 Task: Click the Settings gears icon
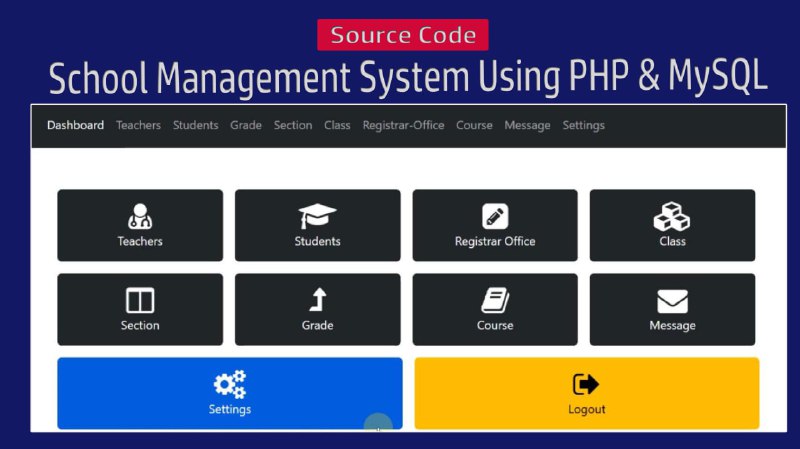(x=230, y=384)
